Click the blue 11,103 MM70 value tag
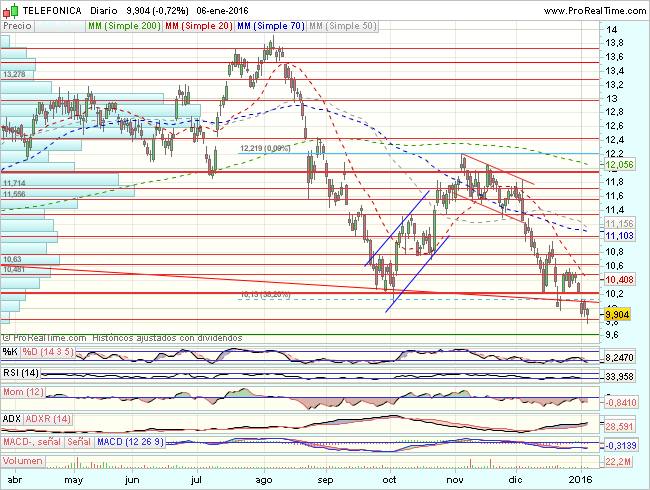Image resolution: width=650 pixels, height=490 pixels. tap(619, 236)
